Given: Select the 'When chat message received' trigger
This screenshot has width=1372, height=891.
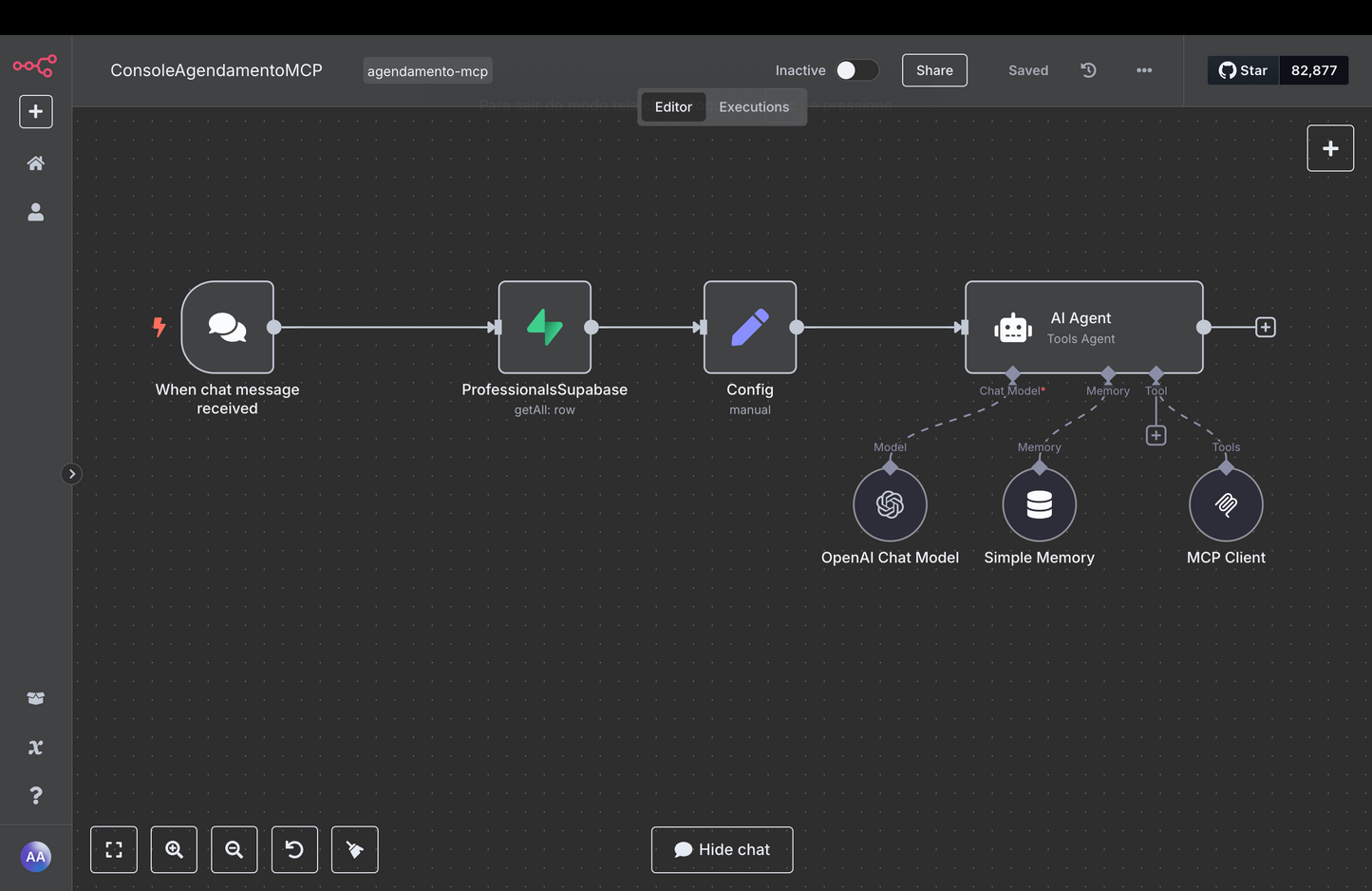Looking at the screenshot, I should click(227, 327).
